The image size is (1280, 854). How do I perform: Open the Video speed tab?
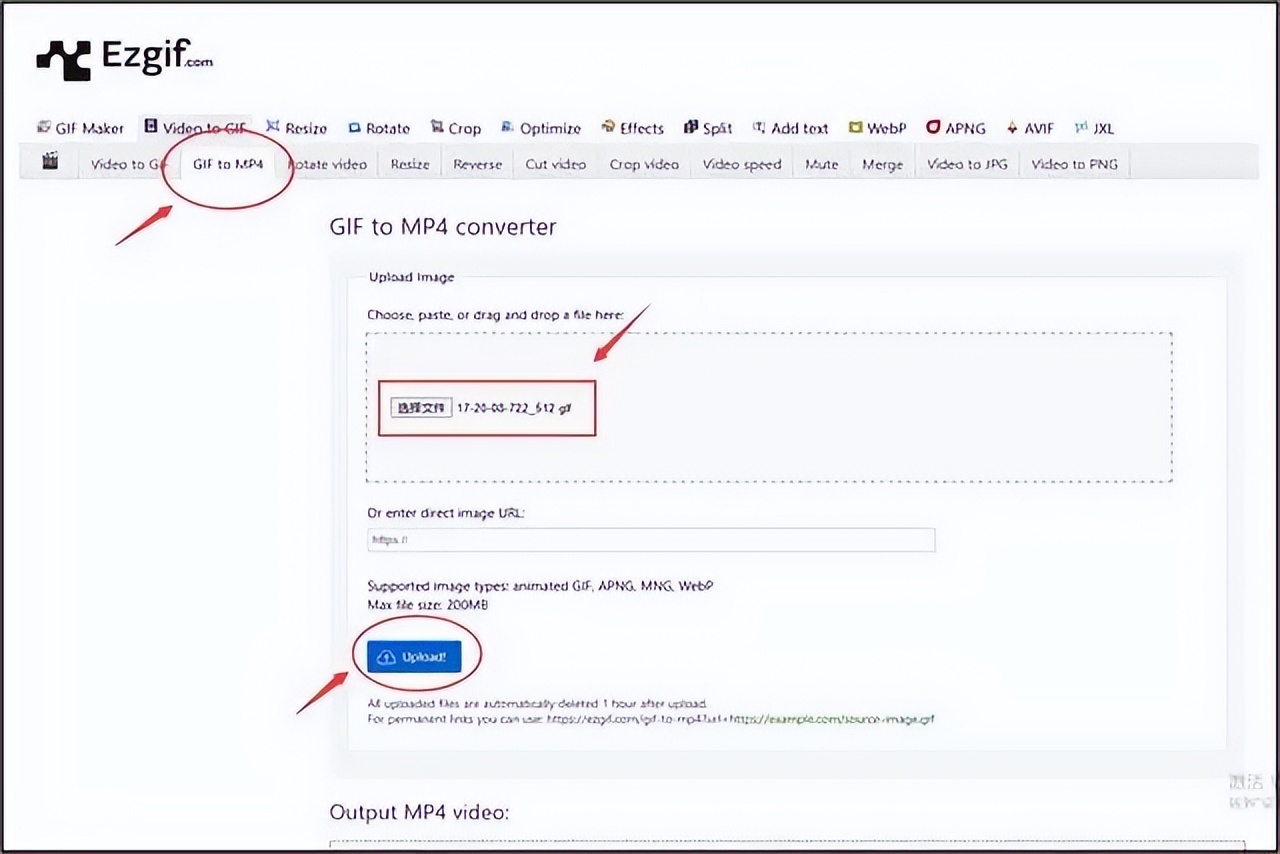coord(741,164)
